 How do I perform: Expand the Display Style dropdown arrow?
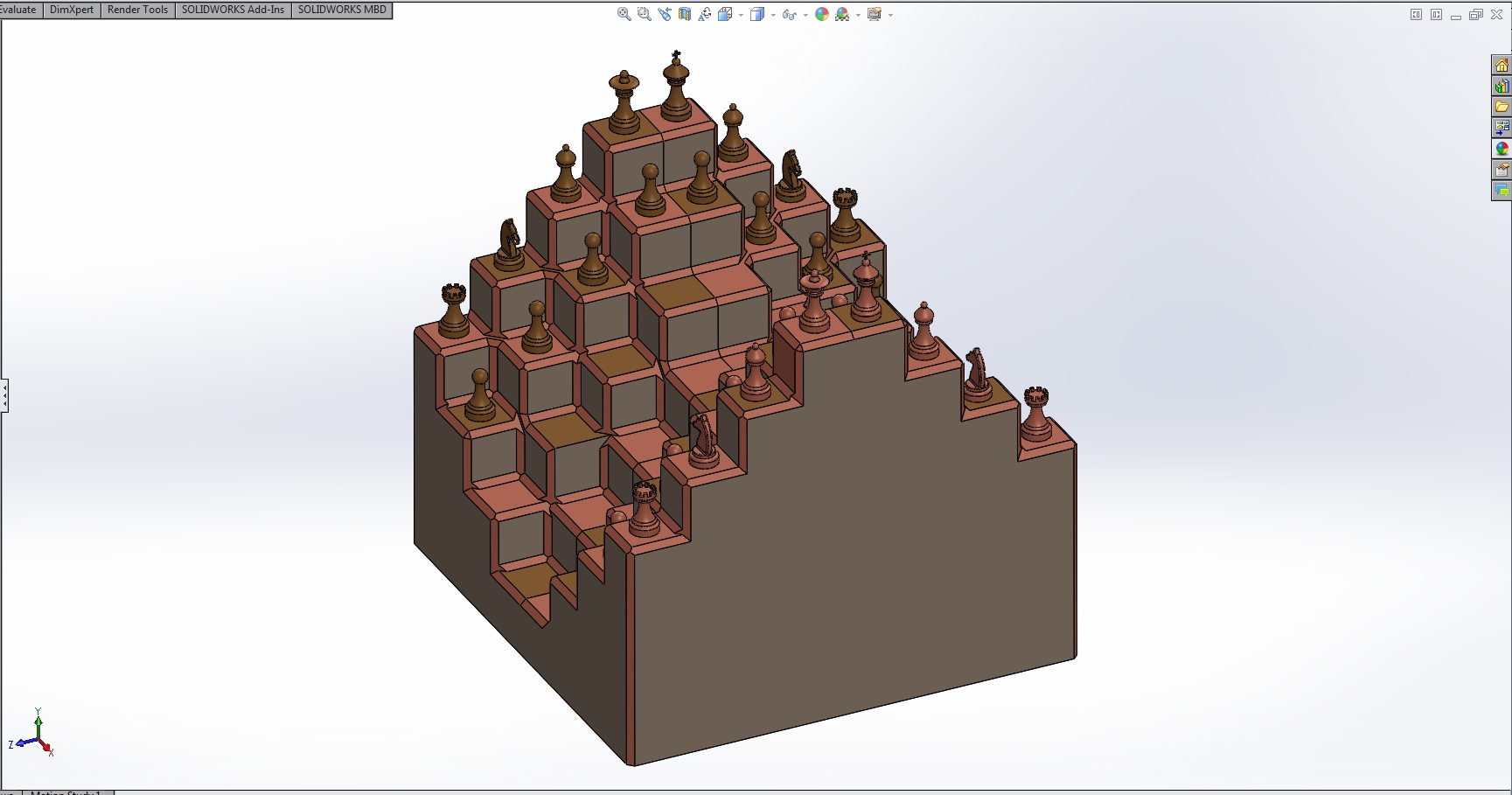coord(773,15)
